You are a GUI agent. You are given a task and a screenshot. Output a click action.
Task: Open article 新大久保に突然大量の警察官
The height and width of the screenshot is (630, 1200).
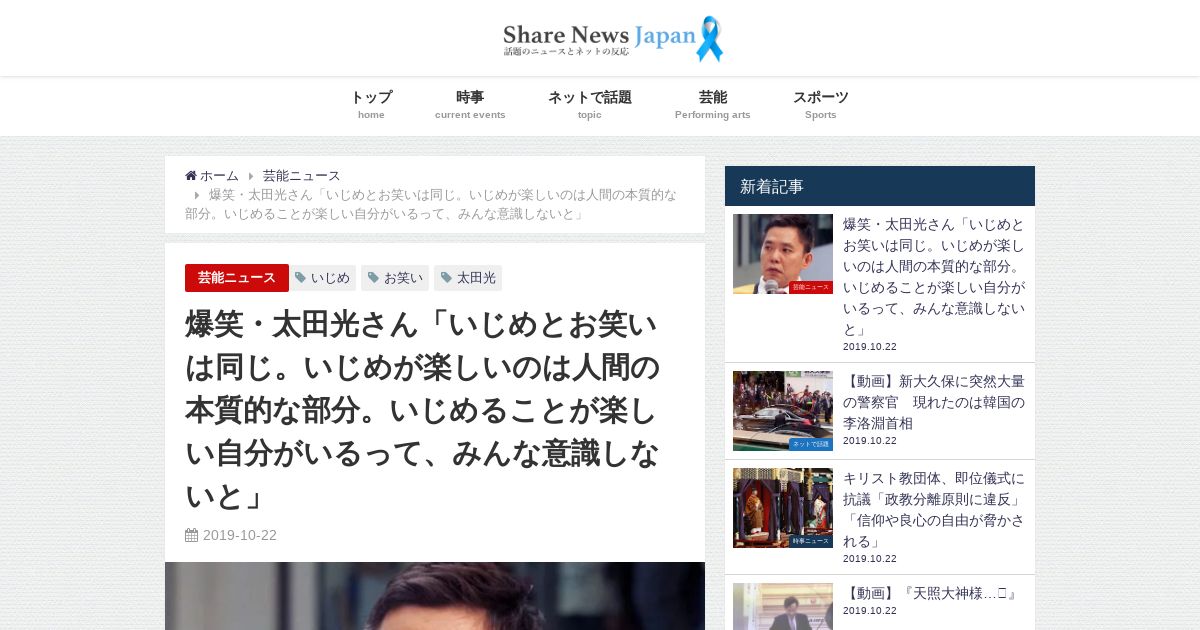[x=934, y=402]
